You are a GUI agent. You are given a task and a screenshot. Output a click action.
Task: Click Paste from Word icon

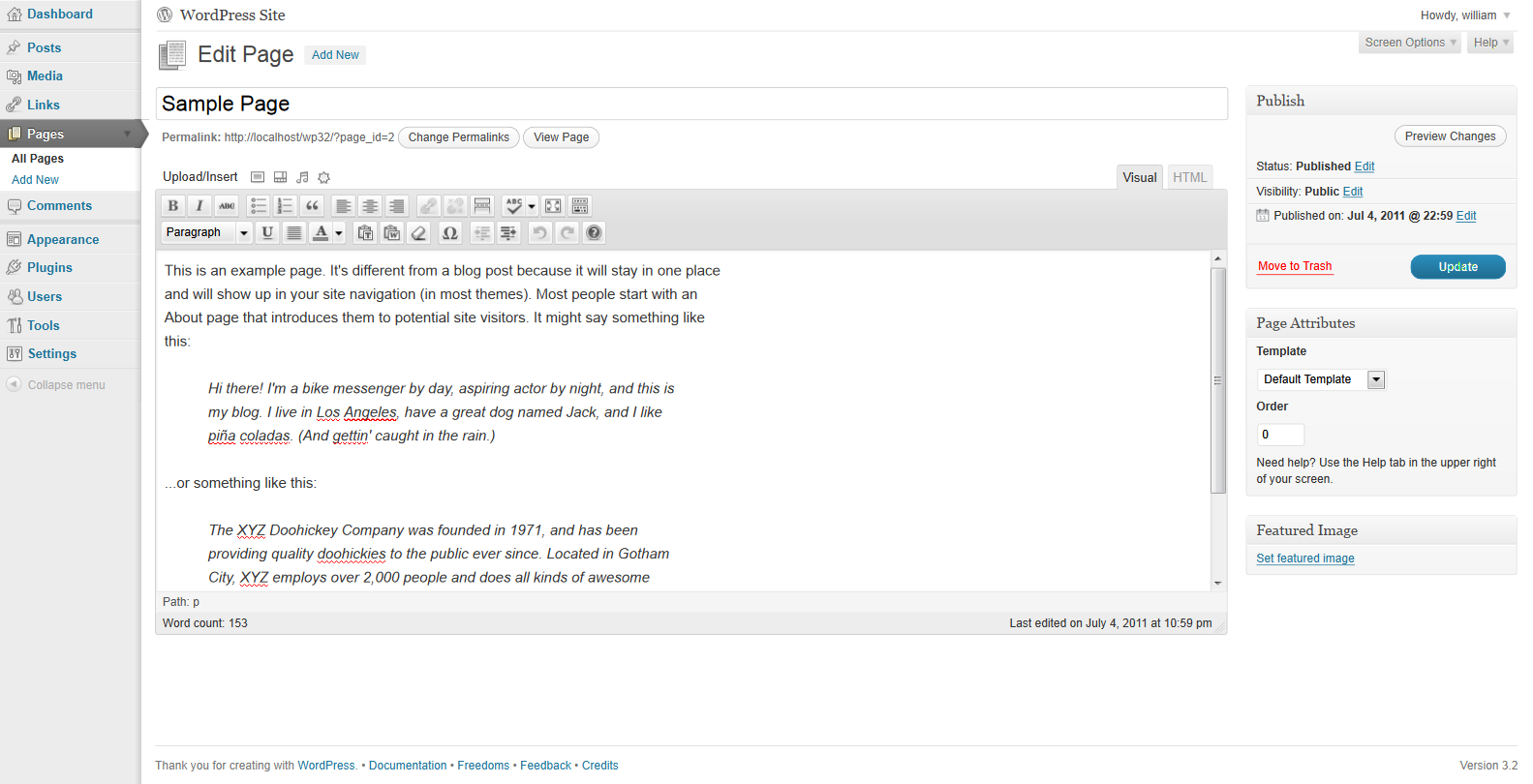[x=392, y=232]
